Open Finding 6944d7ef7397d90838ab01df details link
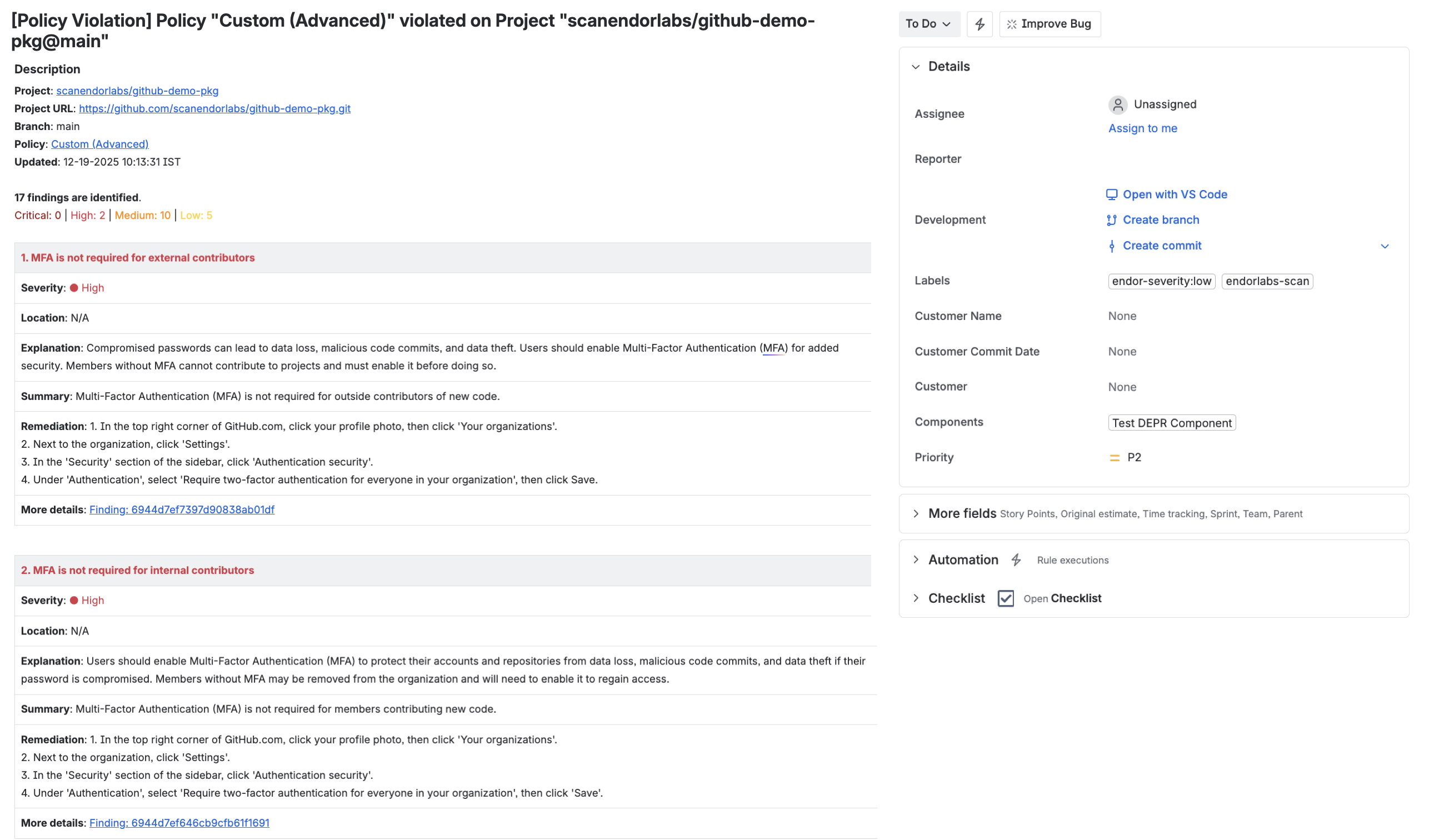1429x840 pixels. click(182, 509)
